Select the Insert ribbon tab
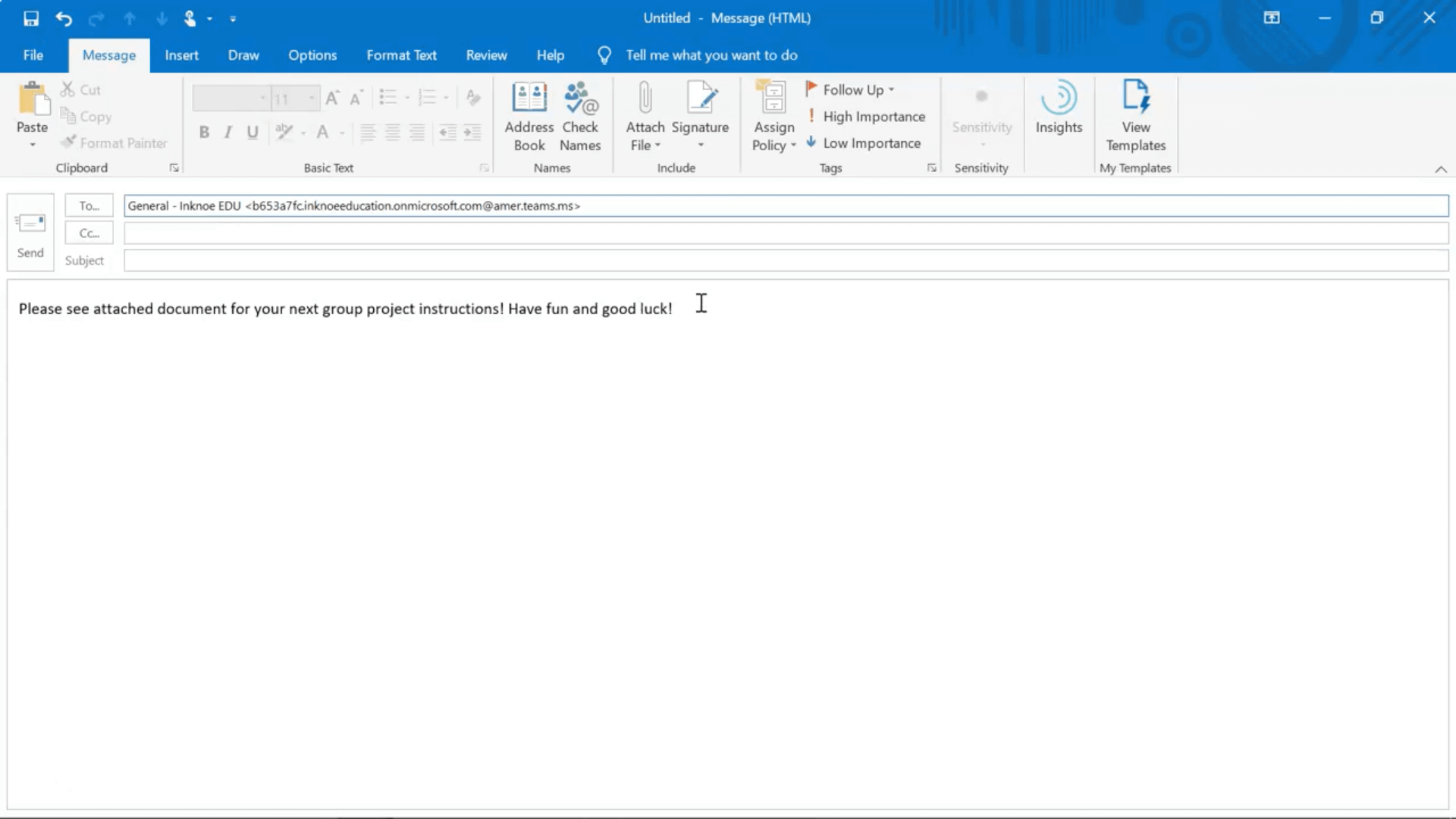The height and width of the screenshot is (819, 1456). 181,54
